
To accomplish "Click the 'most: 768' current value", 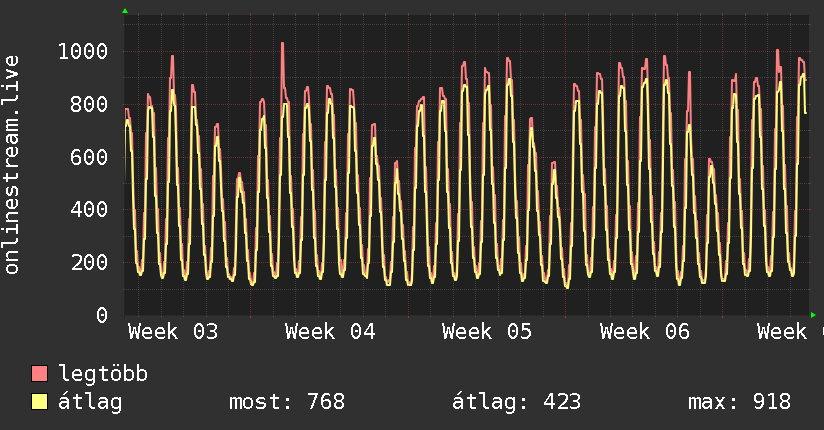I will (287, 402).
